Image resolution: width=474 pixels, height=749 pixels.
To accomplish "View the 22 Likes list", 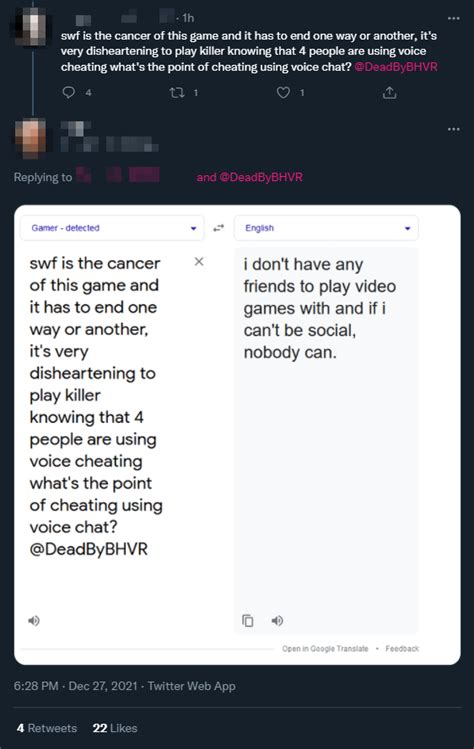I will (x=115, y=728).
